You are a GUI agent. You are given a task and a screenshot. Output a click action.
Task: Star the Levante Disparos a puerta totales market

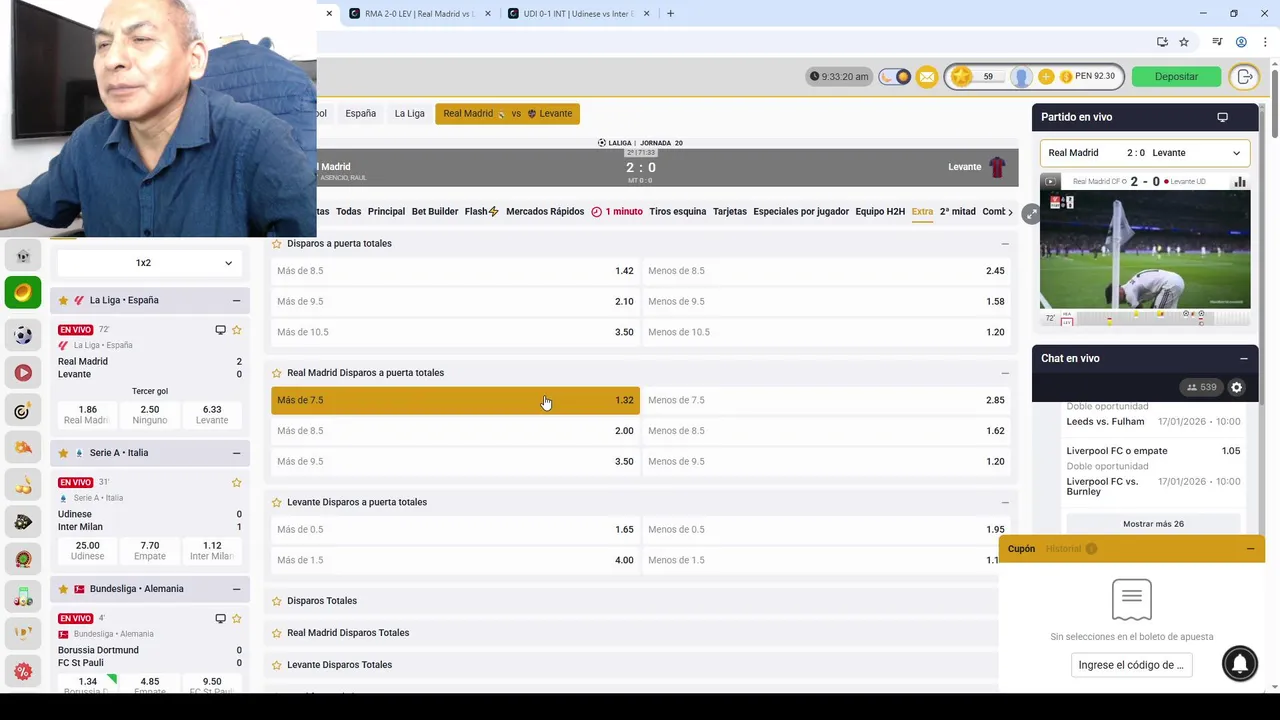point(277,502)
